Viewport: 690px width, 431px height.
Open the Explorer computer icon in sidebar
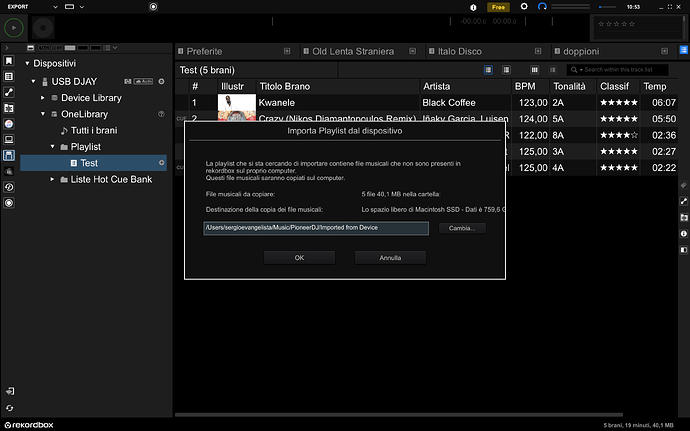9,140
